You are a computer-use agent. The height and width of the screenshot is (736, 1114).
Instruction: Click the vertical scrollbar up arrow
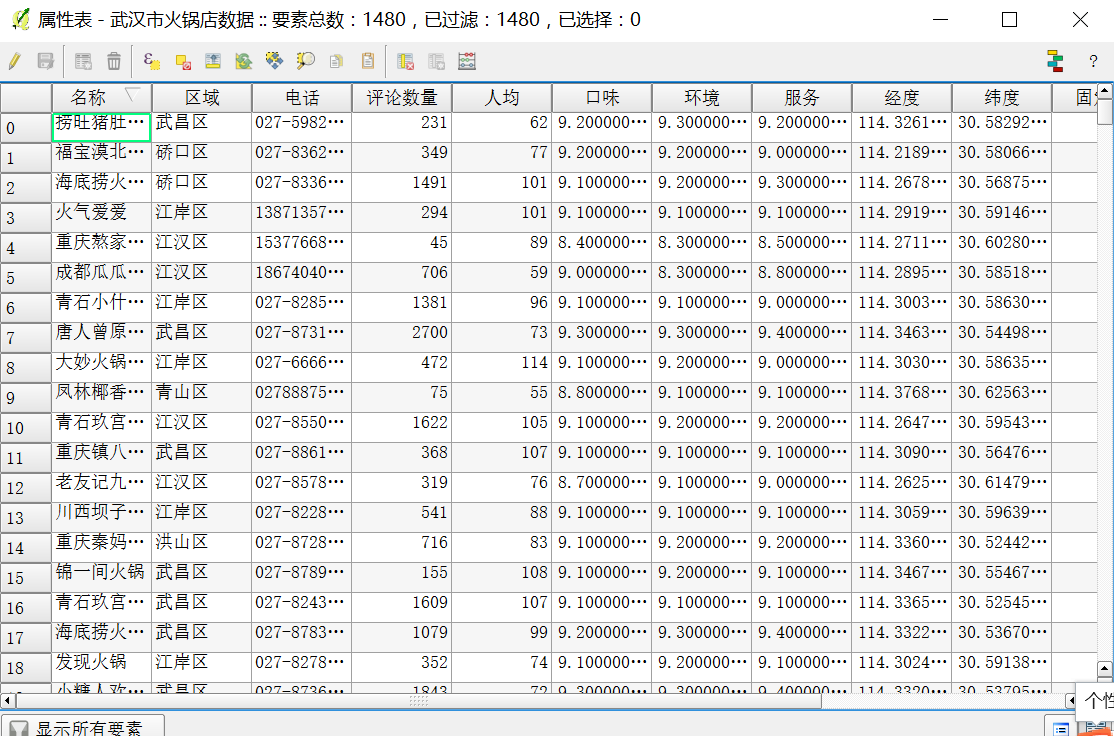click(1105, 92)
